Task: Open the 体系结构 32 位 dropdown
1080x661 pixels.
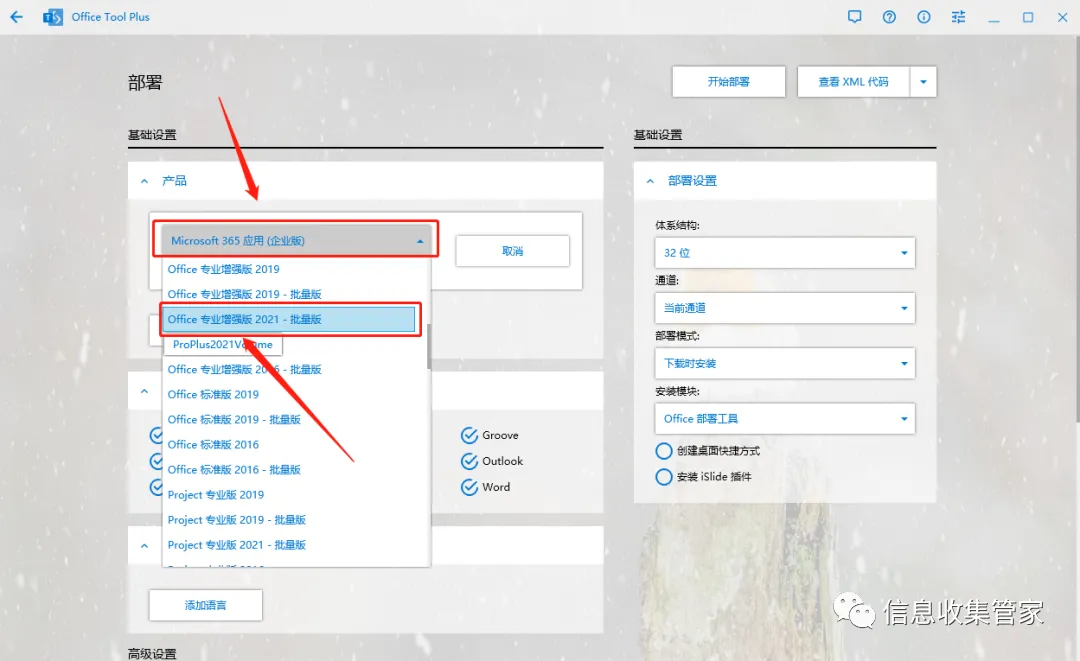Action: 785,253
